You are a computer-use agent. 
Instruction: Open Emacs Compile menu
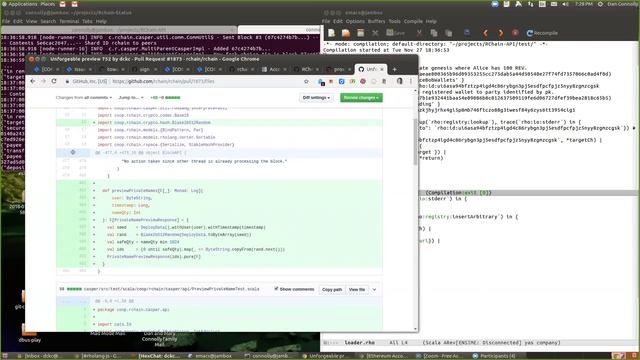point(413,21)
